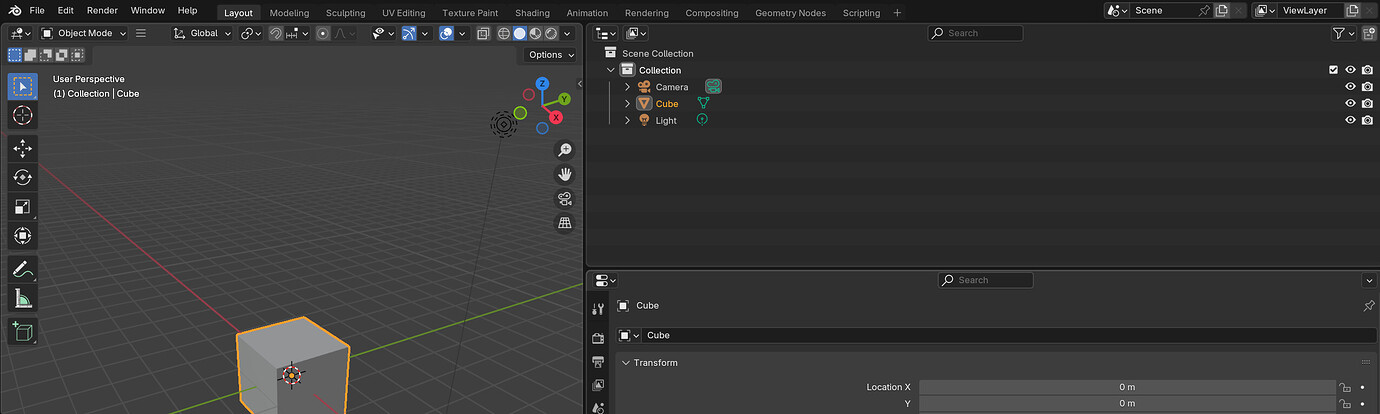
Task: Hide the Camera object in viewport
Action: point(1350,87)
